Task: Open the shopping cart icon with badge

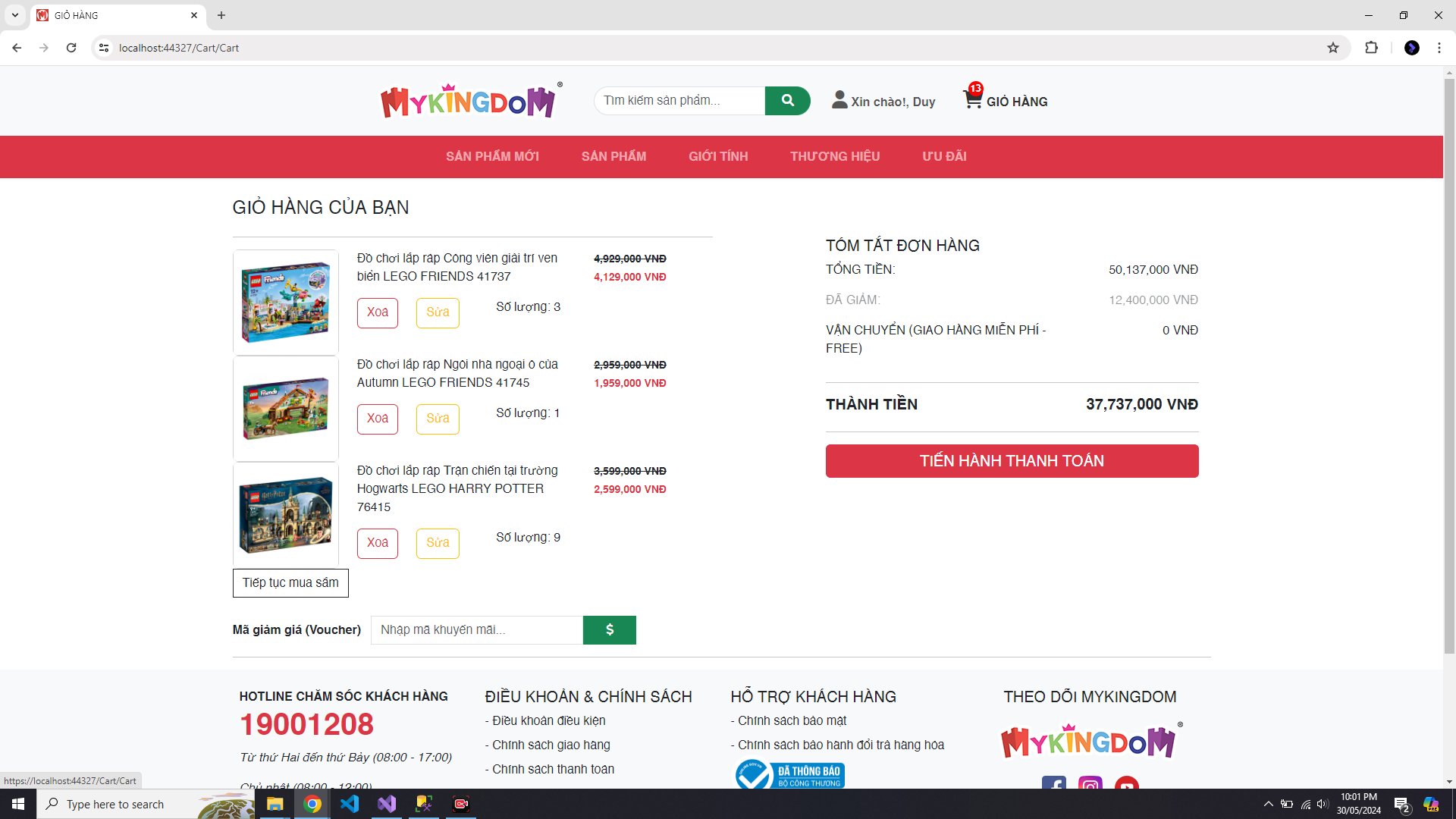Action: click(x=973, y=97)
